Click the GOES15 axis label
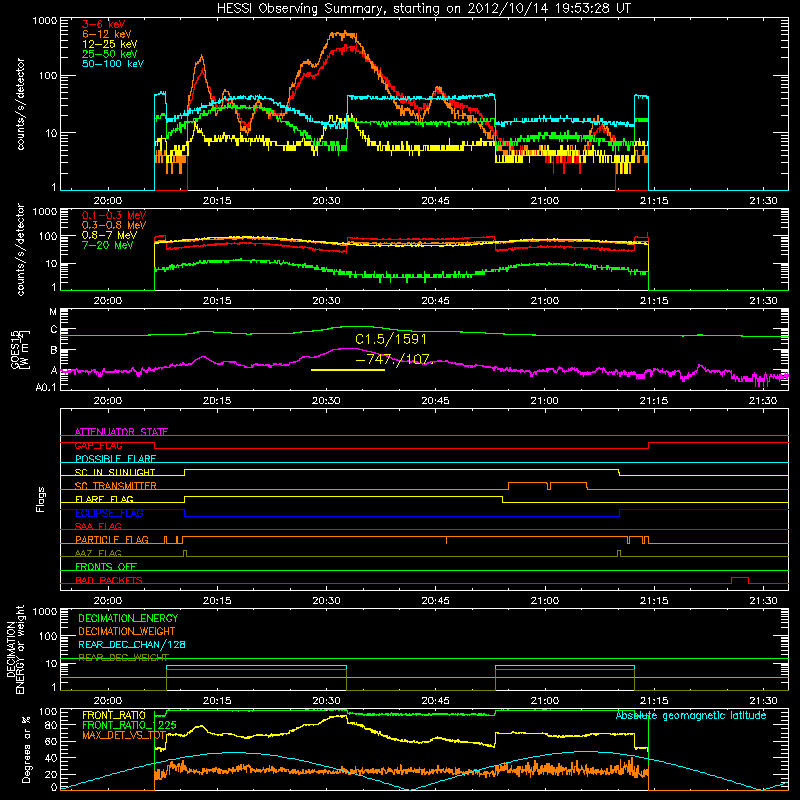The image size is (800, 800). (19, 349)
